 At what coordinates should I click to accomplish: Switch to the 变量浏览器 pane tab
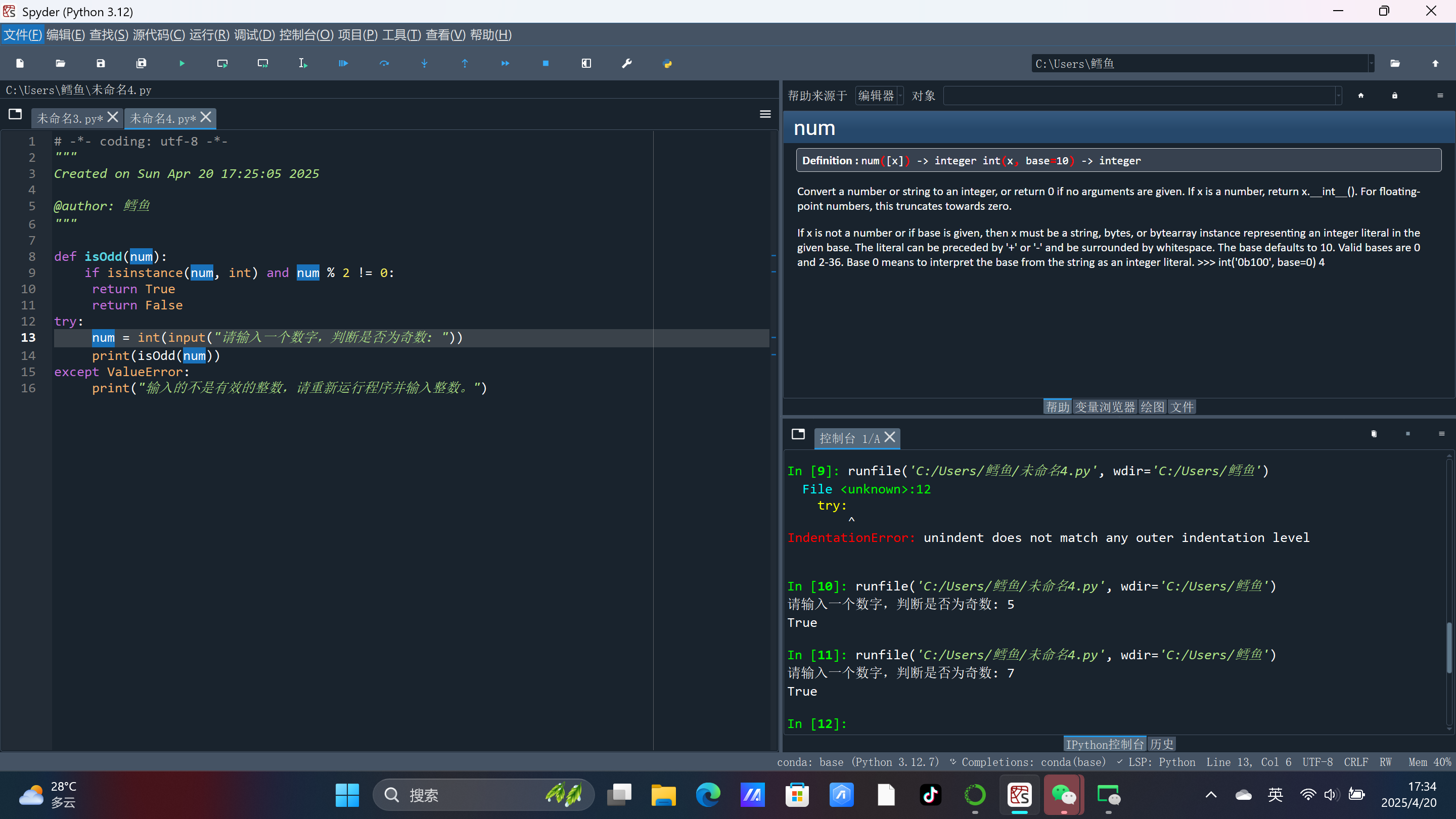[1105, 407]
